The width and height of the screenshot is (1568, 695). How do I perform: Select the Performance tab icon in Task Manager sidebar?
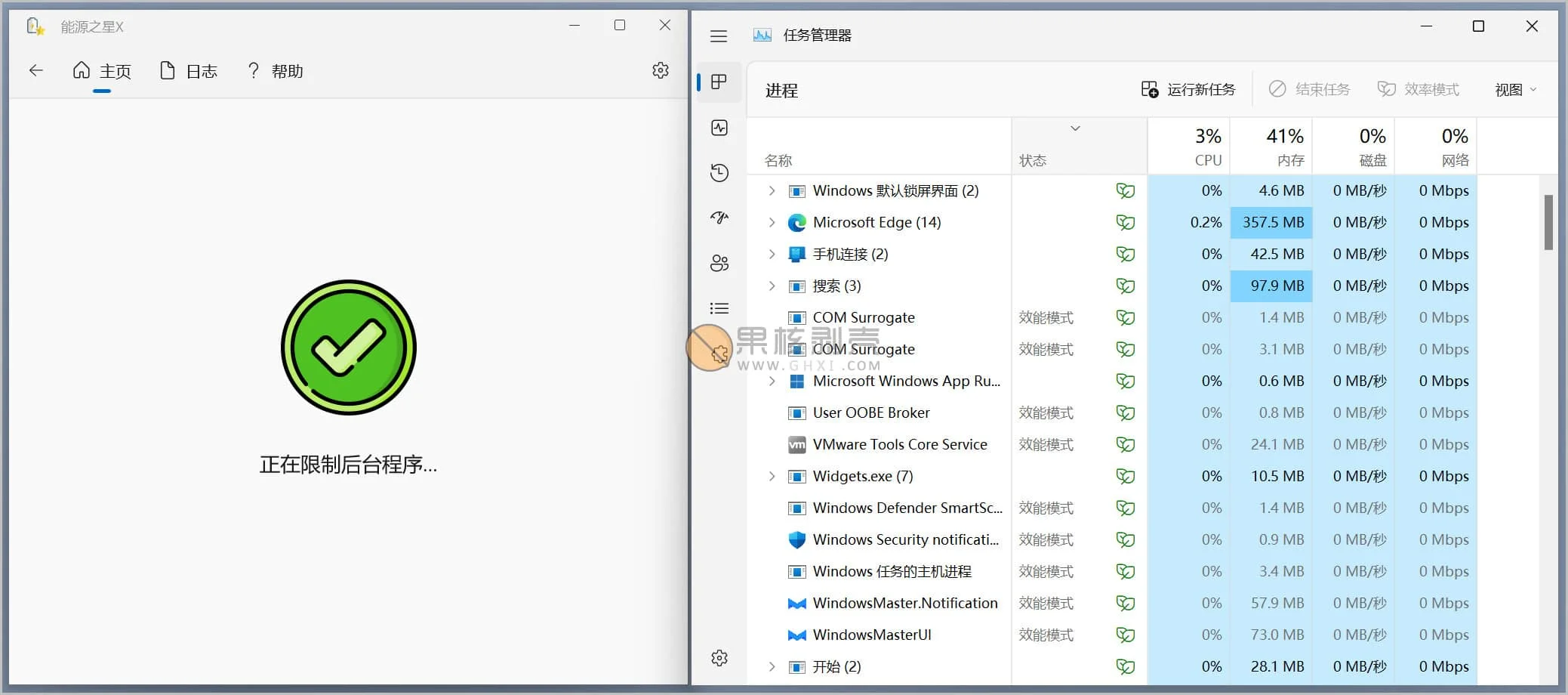click(x=719, y=127)
